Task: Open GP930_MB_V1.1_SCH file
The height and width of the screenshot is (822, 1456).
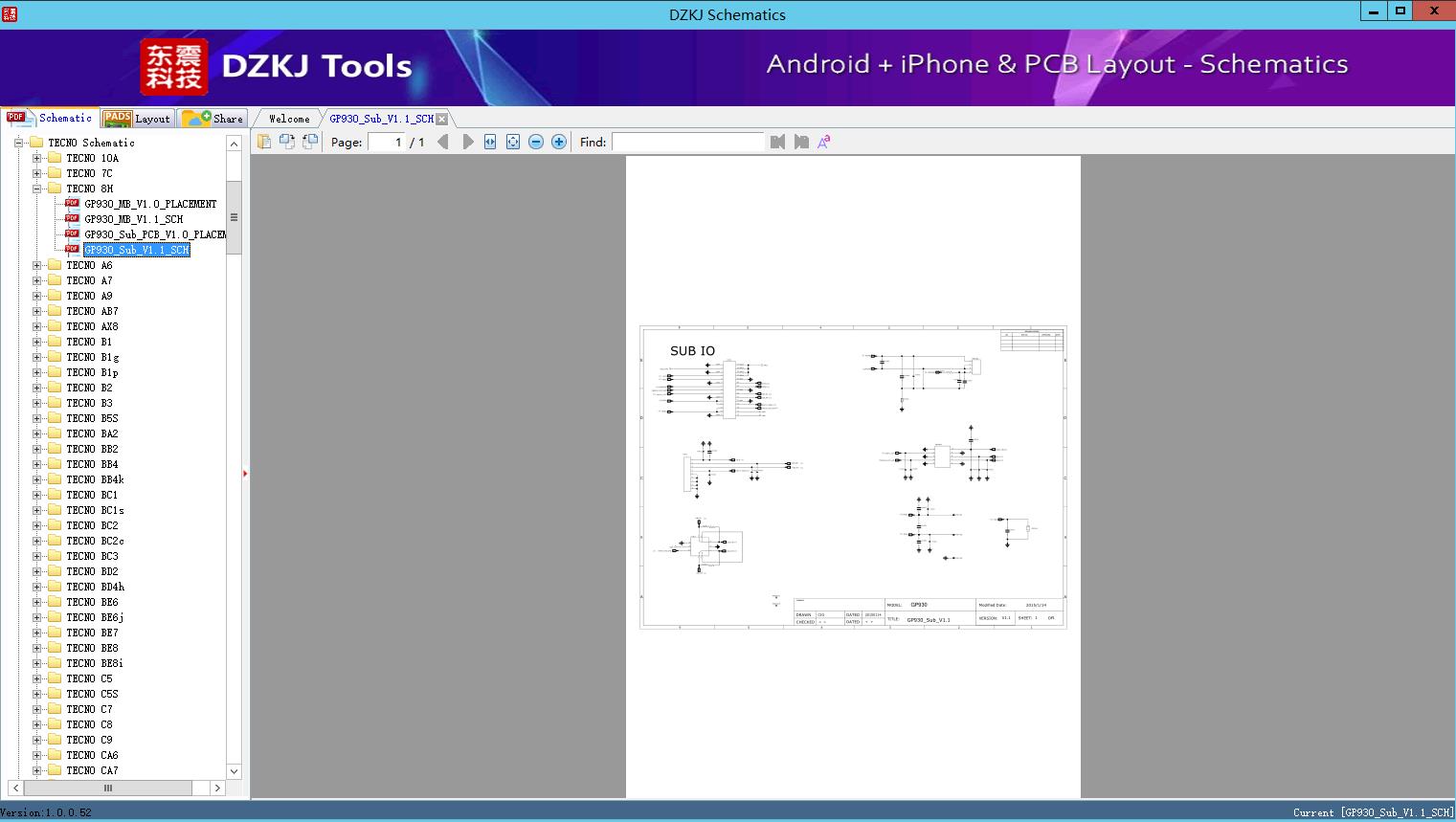Action: point(133,219)
